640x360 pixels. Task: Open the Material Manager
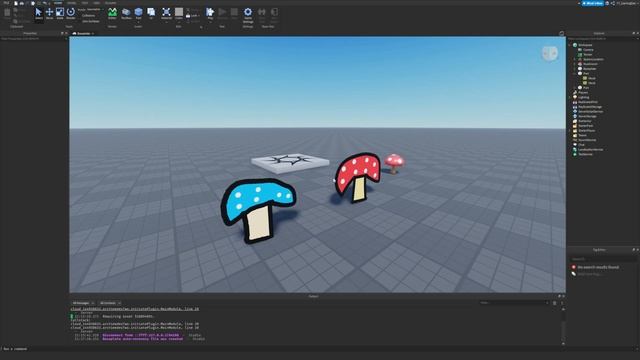(x=166, y=13)
